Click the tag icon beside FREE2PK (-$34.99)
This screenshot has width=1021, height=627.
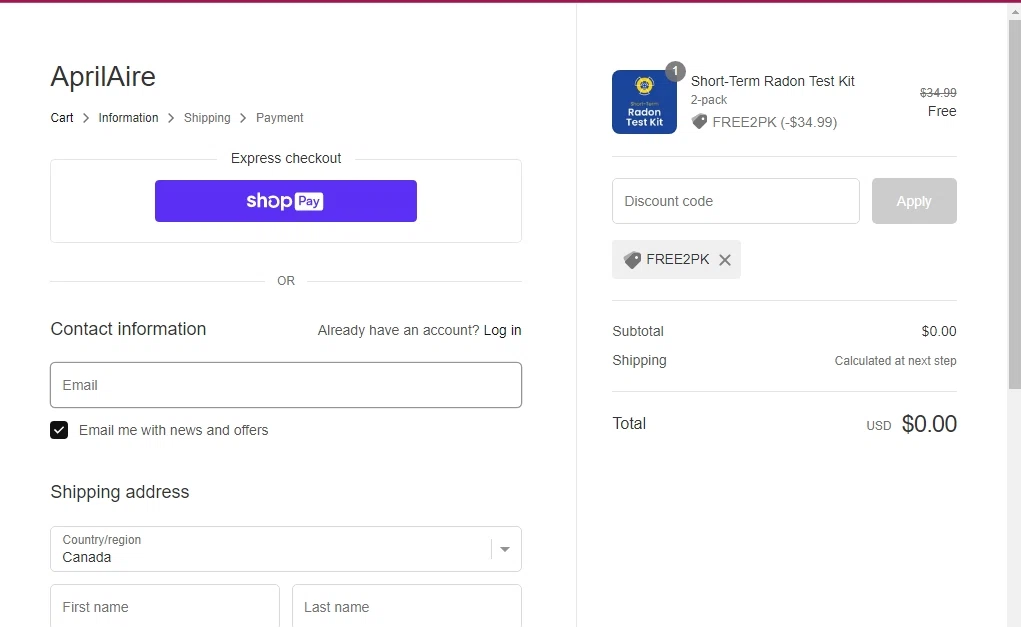click(x=699, y=122)
